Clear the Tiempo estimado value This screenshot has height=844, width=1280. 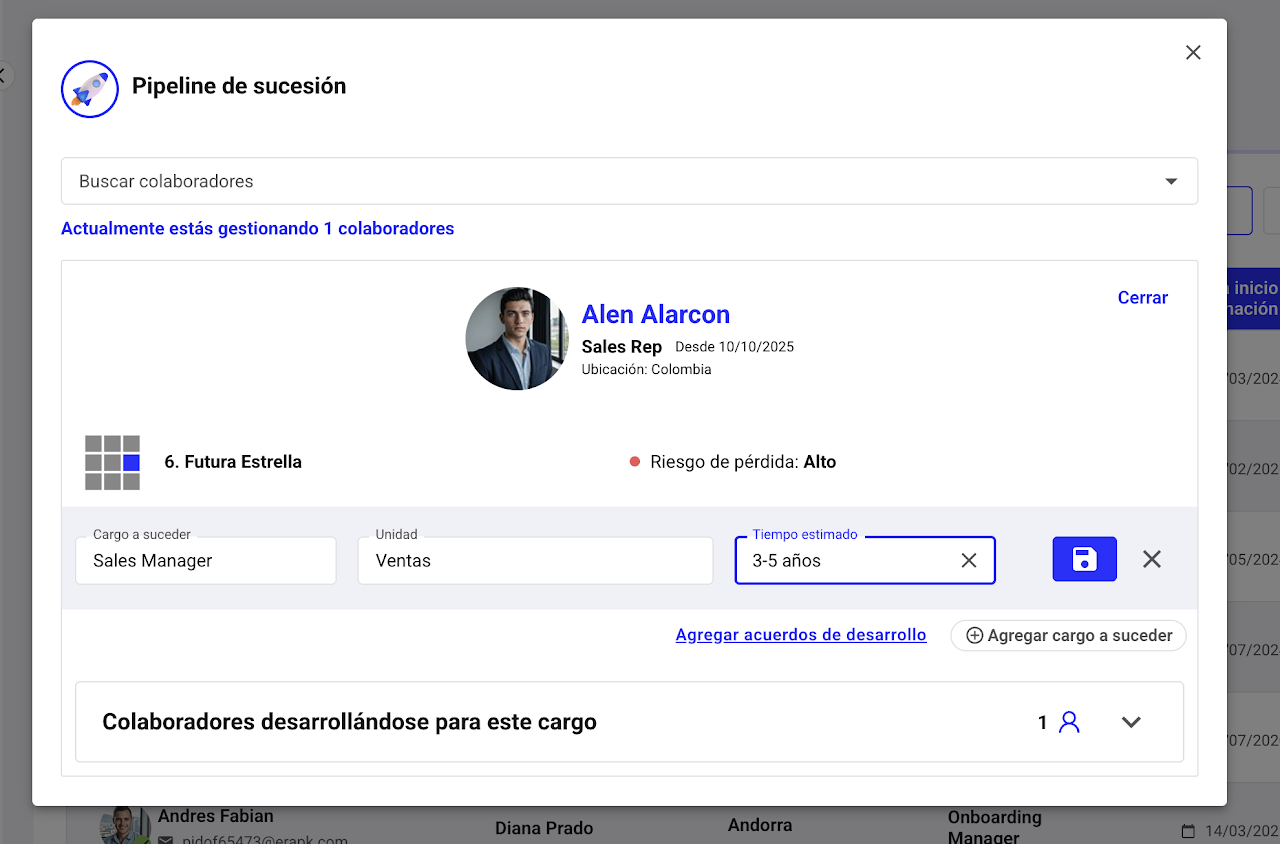(968, 561)
